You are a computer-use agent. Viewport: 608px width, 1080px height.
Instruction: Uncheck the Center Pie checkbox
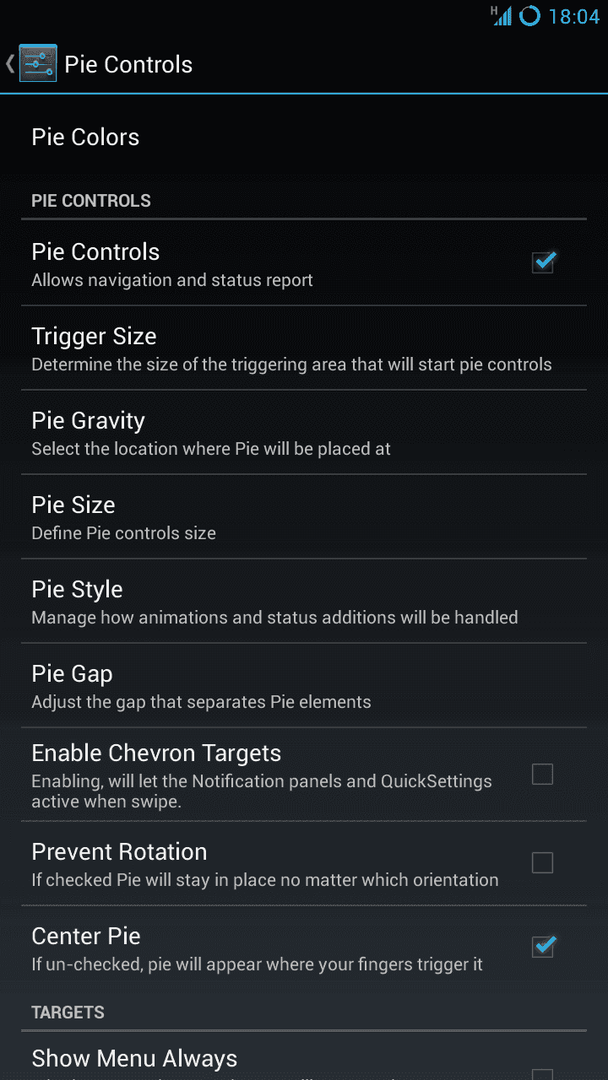pyautogui.click(x=543, y=946)
